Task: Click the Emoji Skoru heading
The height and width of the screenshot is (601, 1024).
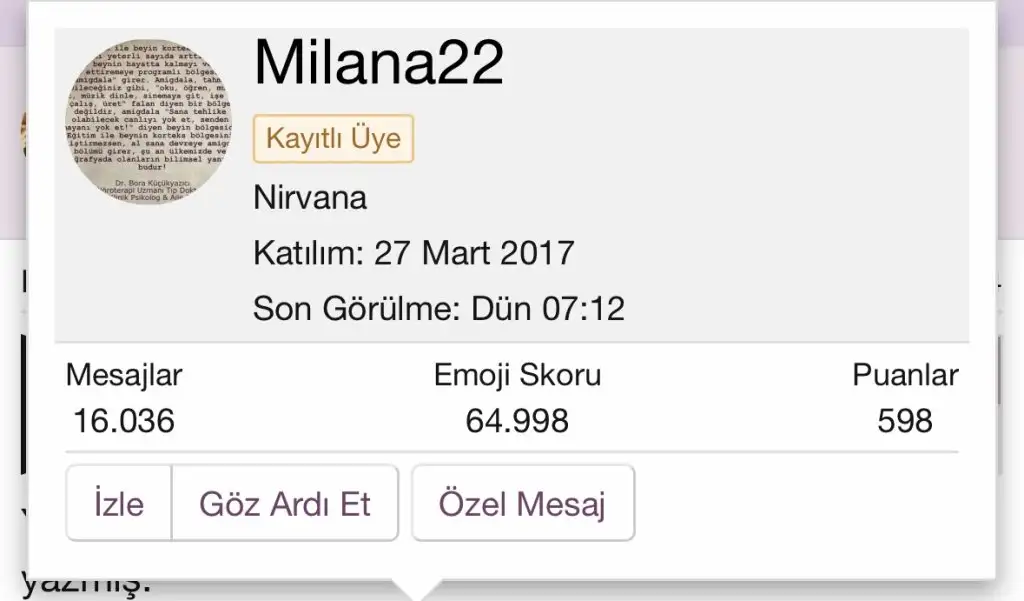Action: [517, 376]
